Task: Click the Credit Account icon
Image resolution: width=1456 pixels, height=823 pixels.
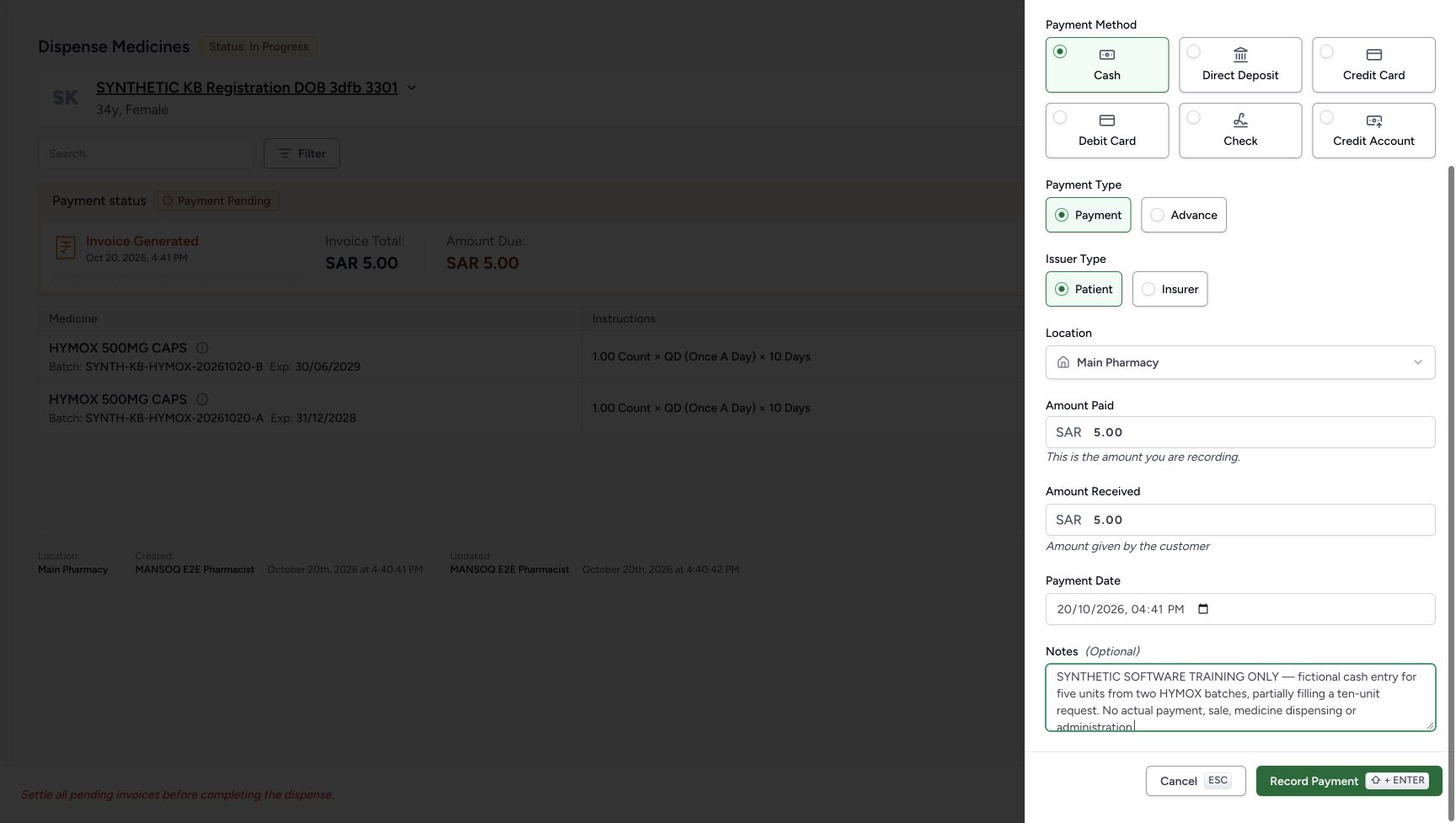Action: coord(1374,120)
